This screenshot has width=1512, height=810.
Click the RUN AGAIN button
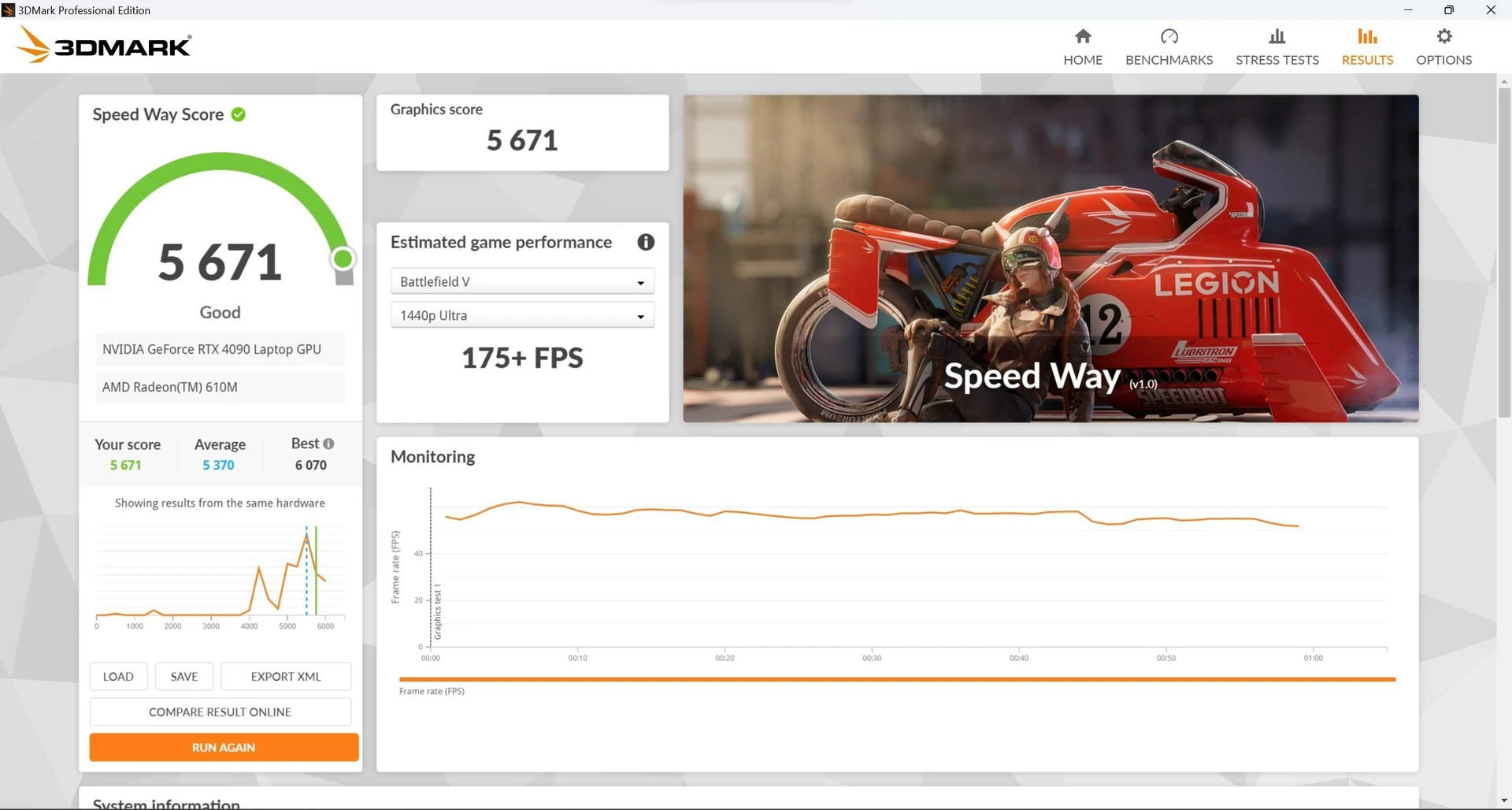224,747
